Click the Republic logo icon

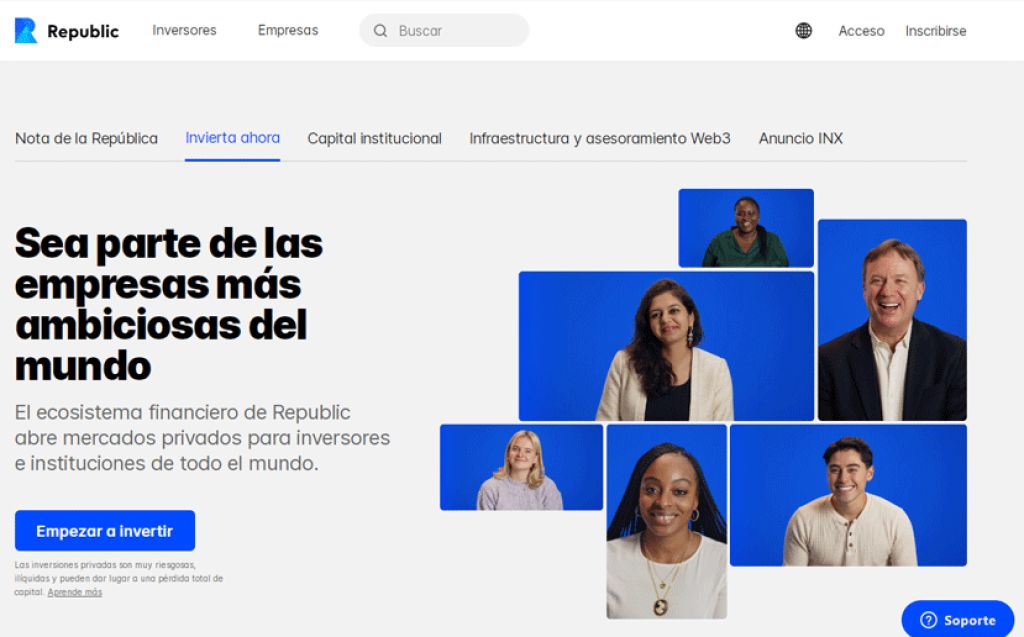(x=26, y=31)
